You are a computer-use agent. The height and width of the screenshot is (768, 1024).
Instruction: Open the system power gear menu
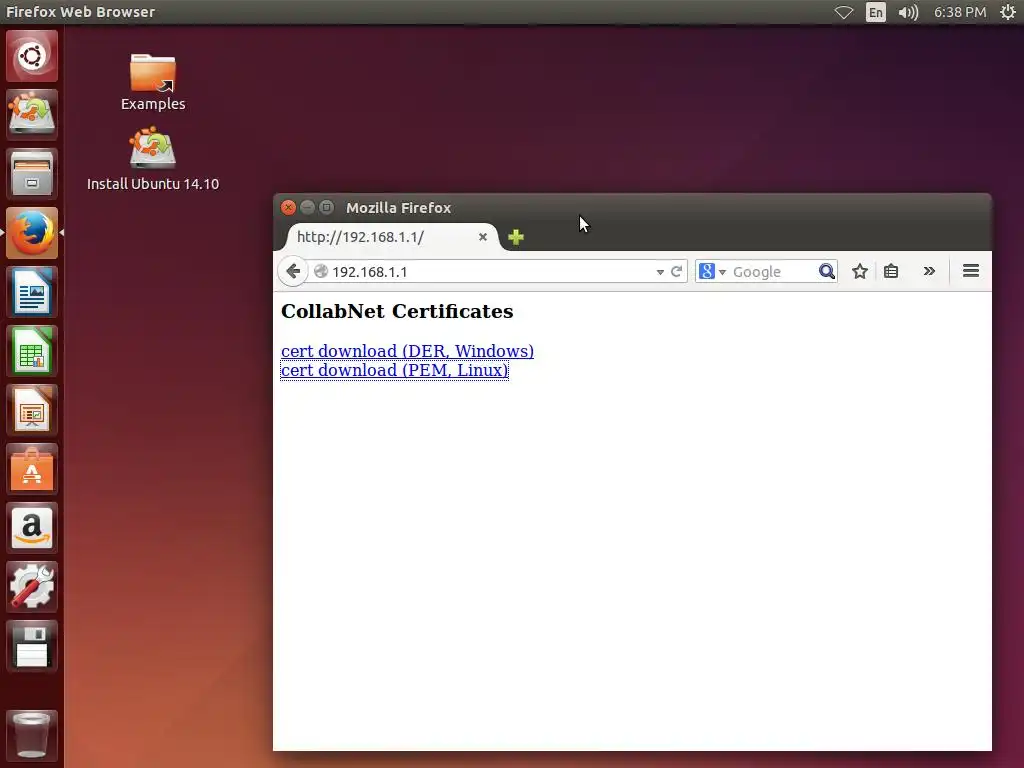point(1008,12)
